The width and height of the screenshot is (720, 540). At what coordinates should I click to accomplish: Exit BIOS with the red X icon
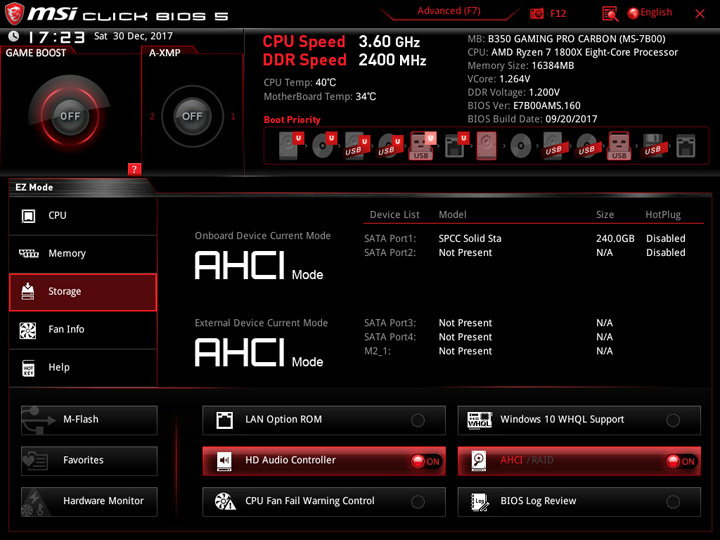point(700,14)
